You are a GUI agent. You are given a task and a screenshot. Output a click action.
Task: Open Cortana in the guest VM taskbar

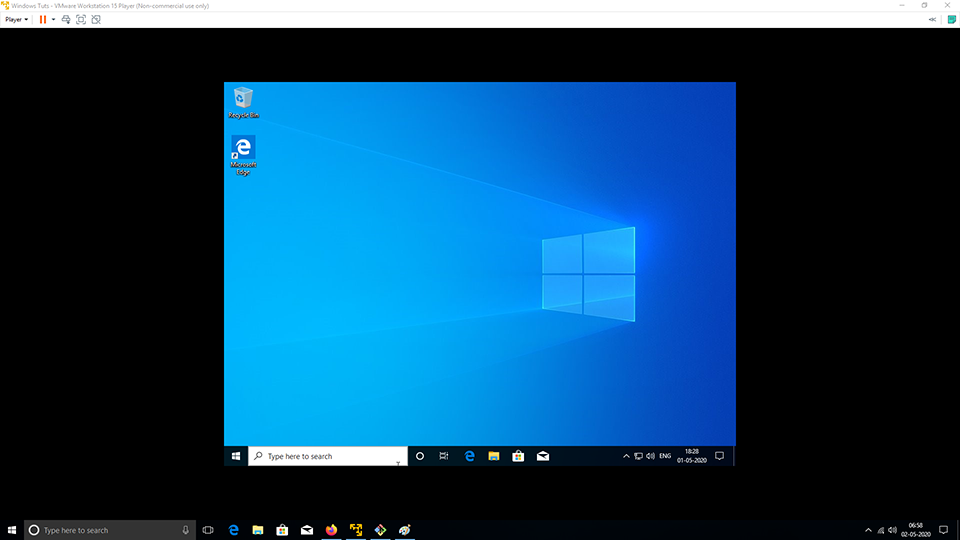pos(420,456)
